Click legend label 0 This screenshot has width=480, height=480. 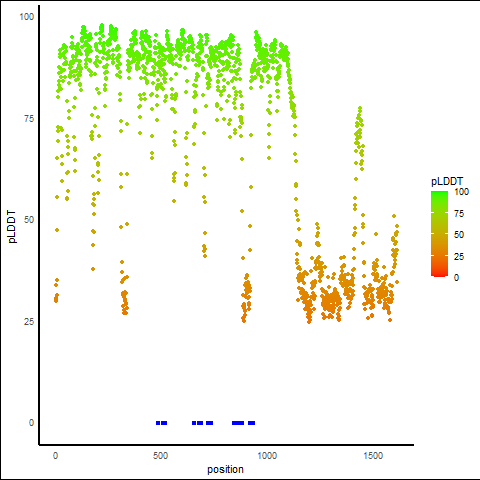coord(457,278)
